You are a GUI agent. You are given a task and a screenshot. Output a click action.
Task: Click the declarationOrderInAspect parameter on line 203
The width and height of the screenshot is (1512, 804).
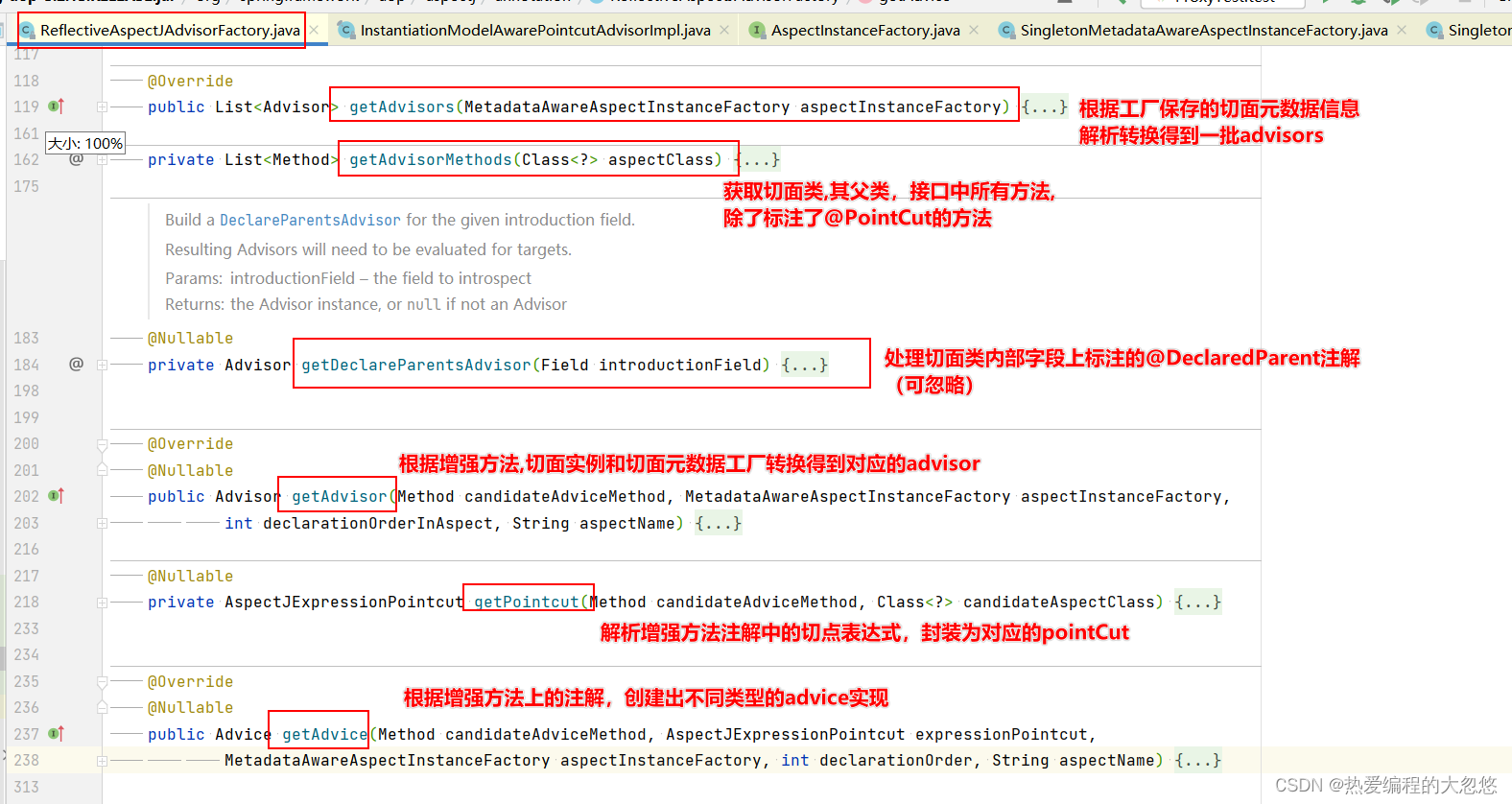378,523
